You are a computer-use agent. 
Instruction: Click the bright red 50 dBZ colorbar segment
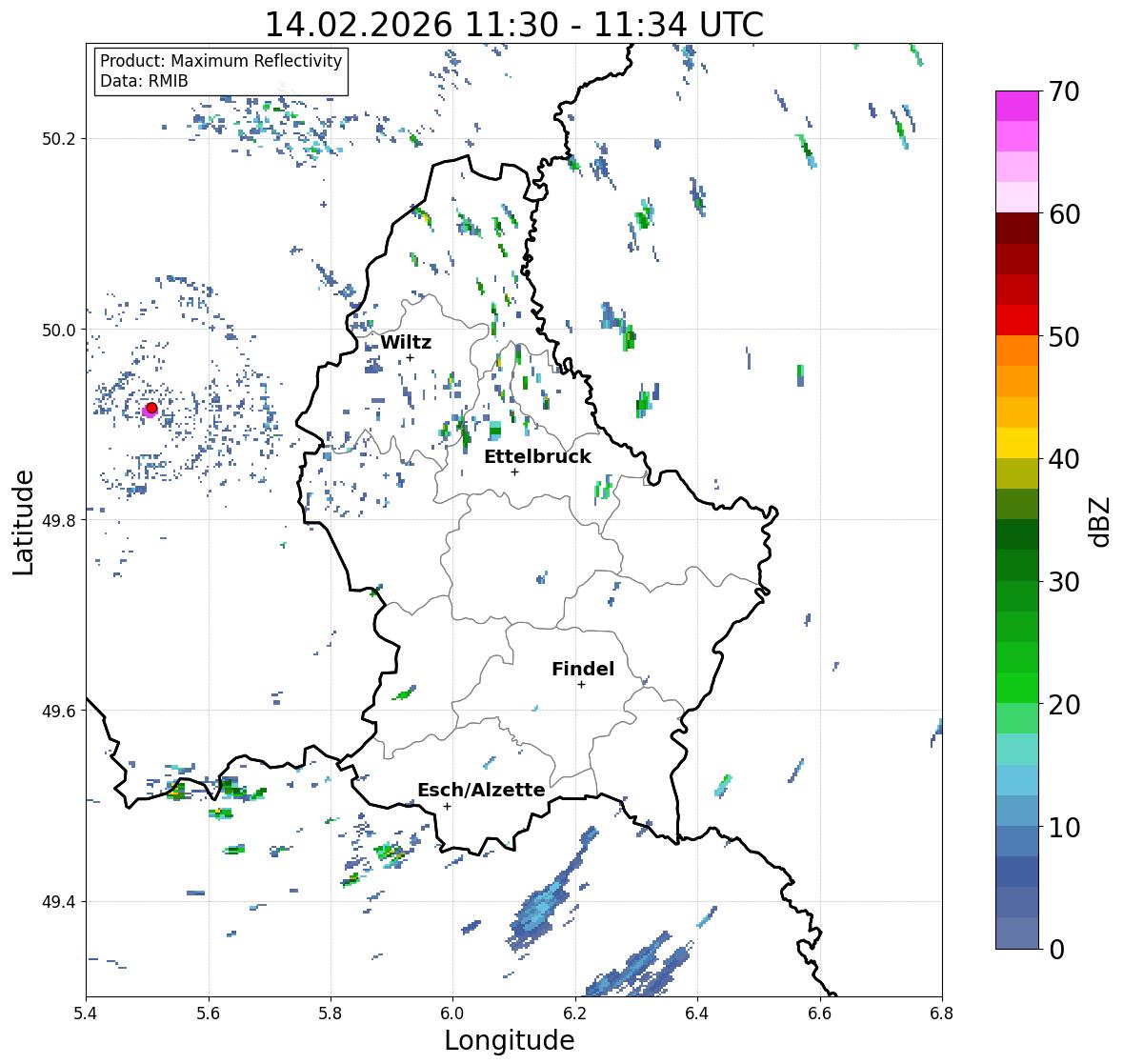[1017, 320]
